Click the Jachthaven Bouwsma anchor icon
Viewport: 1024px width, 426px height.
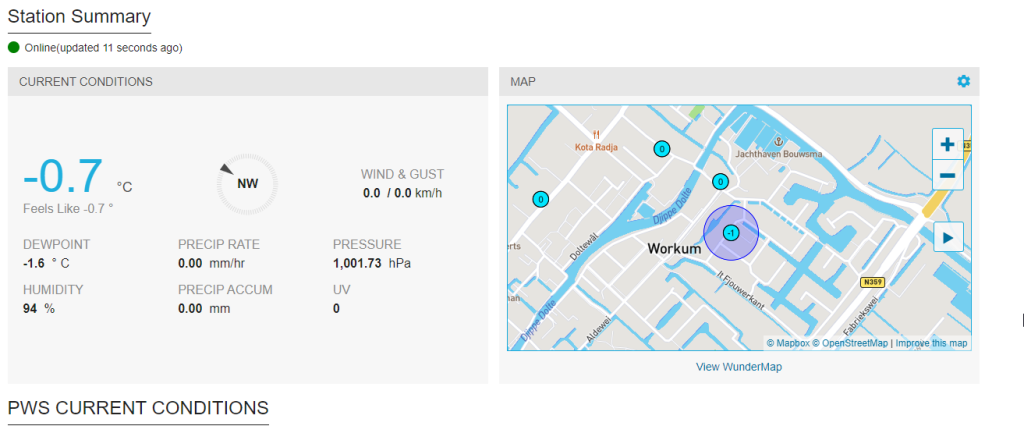778,142
